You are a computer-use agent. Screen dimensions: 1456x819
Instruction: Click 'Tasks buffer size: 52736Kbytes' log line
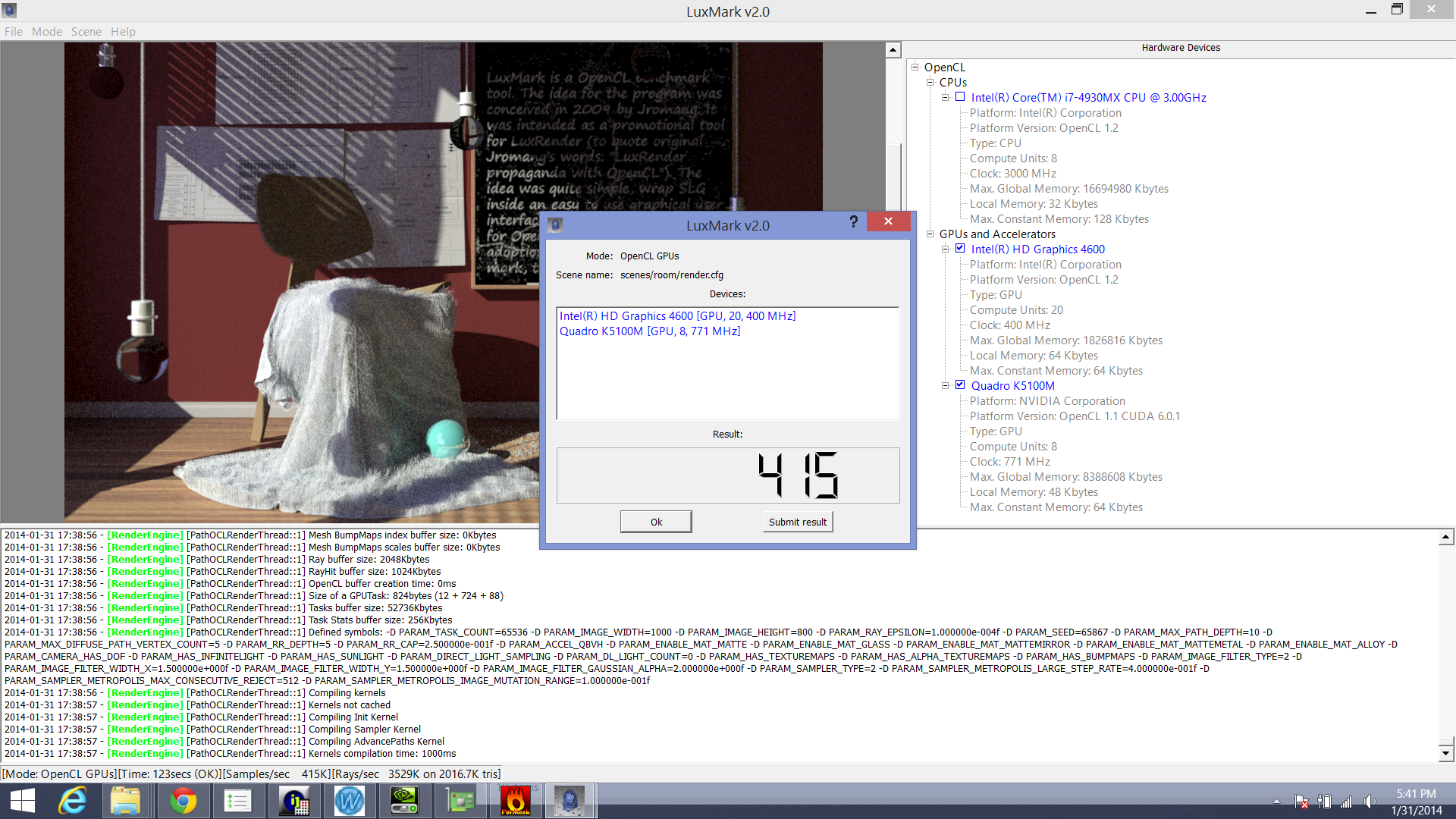(x=223, y=608)
